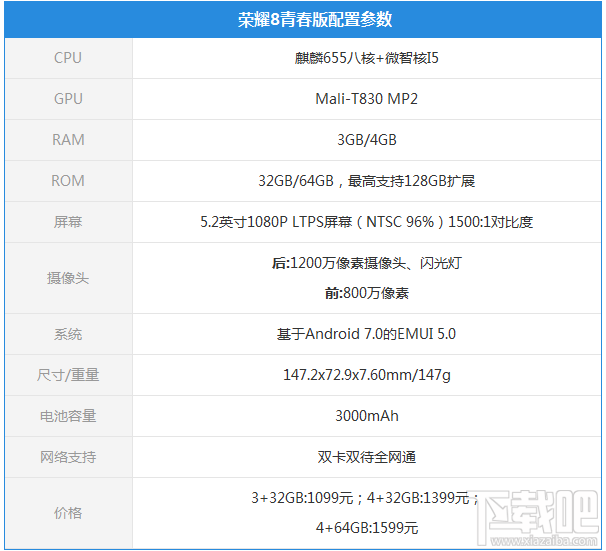The width and height of the screenshot is (606, 551).
Task: Click the line 后:1200万像素摄像头、闪光灯
Action: tap(366, 263)
